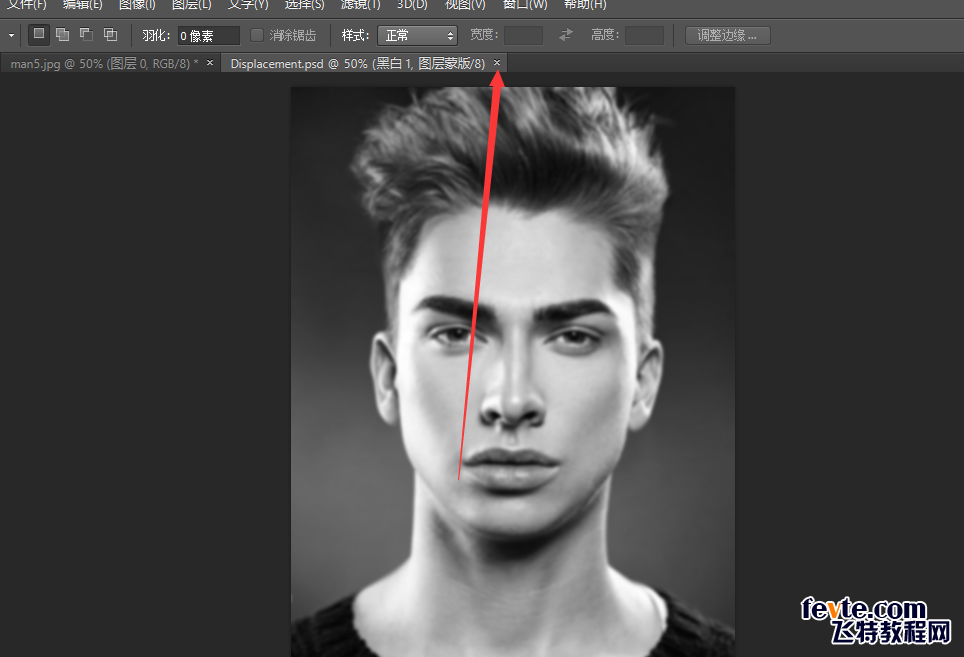Expand the tool preset picker arrow
Screen dimensions: 964x657
[12, 35]
